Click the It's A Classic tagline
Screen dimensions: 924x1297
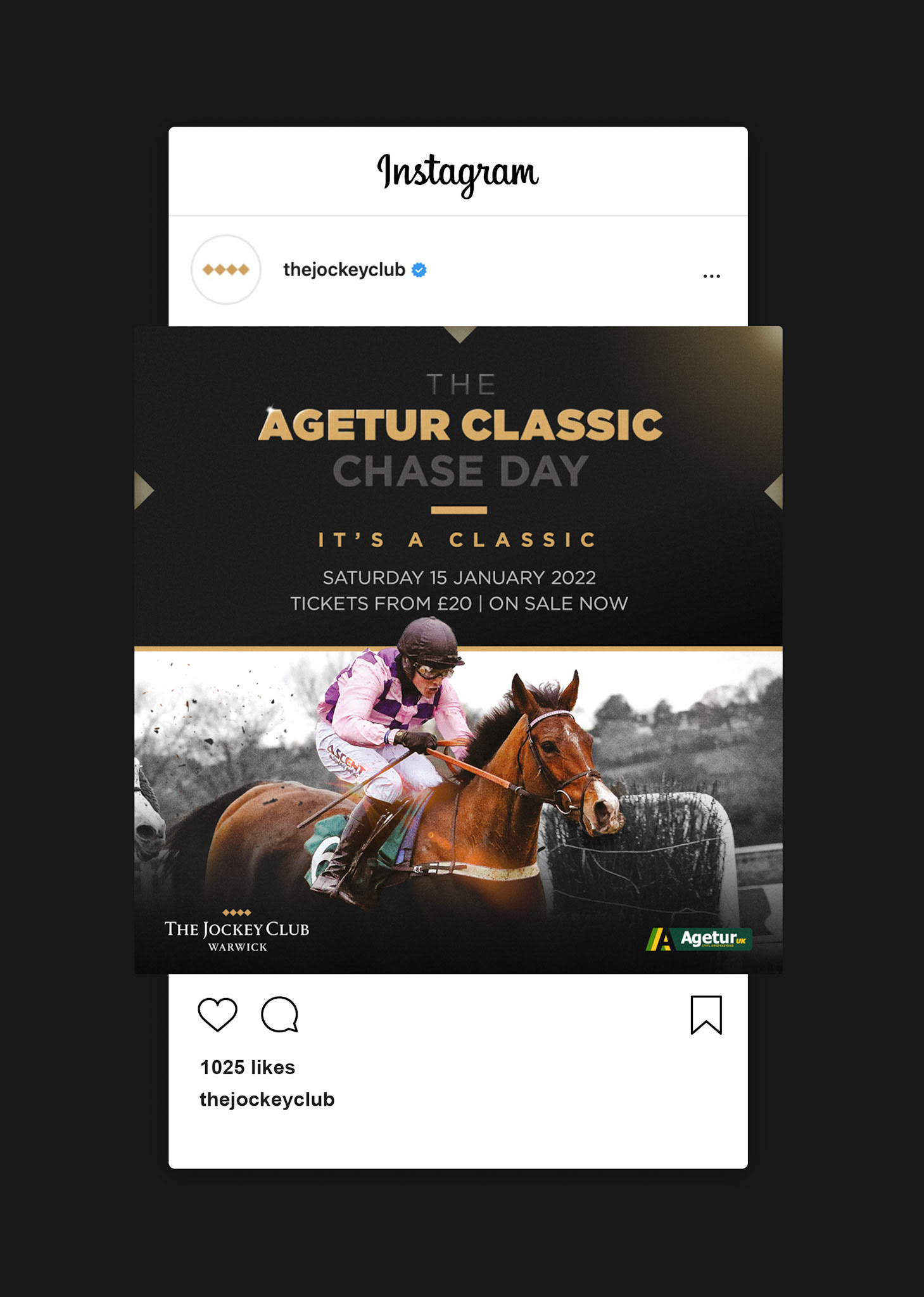457,540
